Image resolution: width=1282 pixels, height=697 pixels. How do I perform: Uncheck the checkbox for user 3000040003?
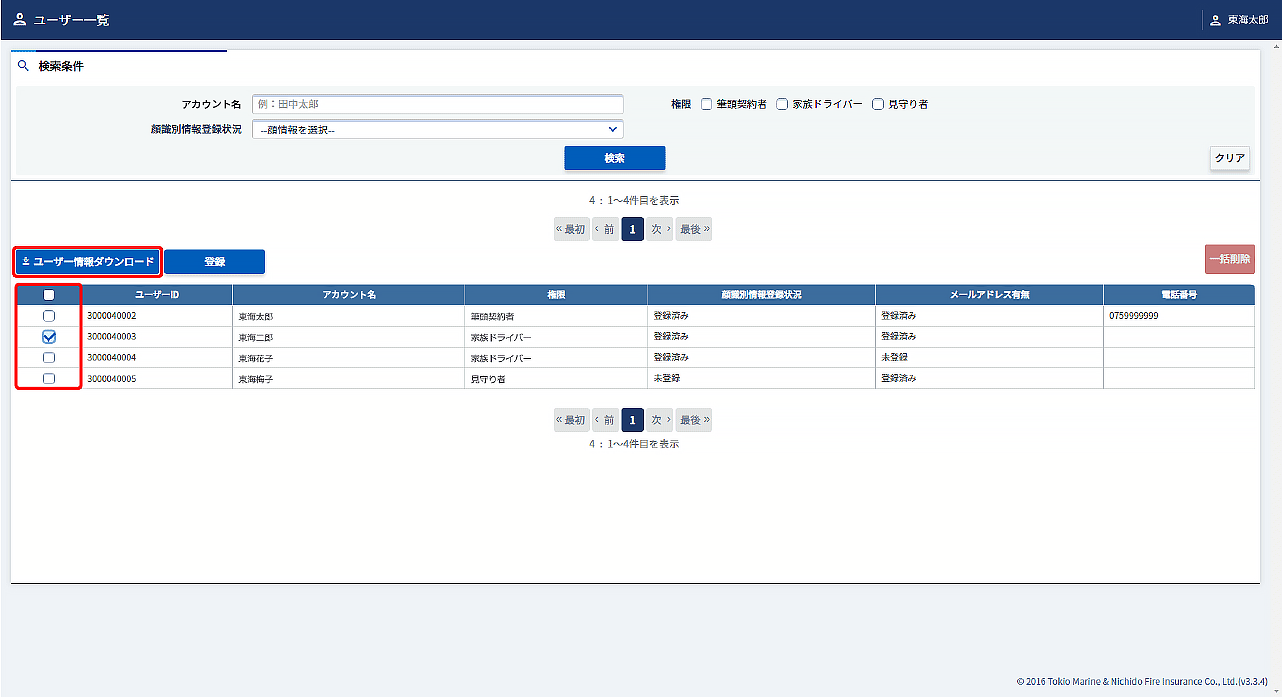(x=49, y=337)
